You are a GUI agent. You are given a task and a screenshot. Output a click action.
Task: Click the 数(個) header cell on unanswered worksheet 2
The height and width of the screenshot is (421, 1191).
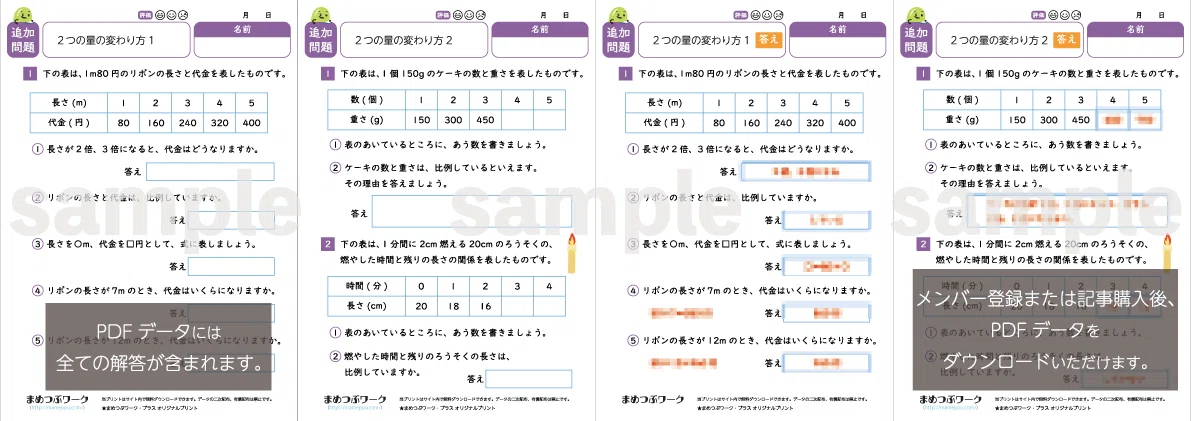pos(367,100)
